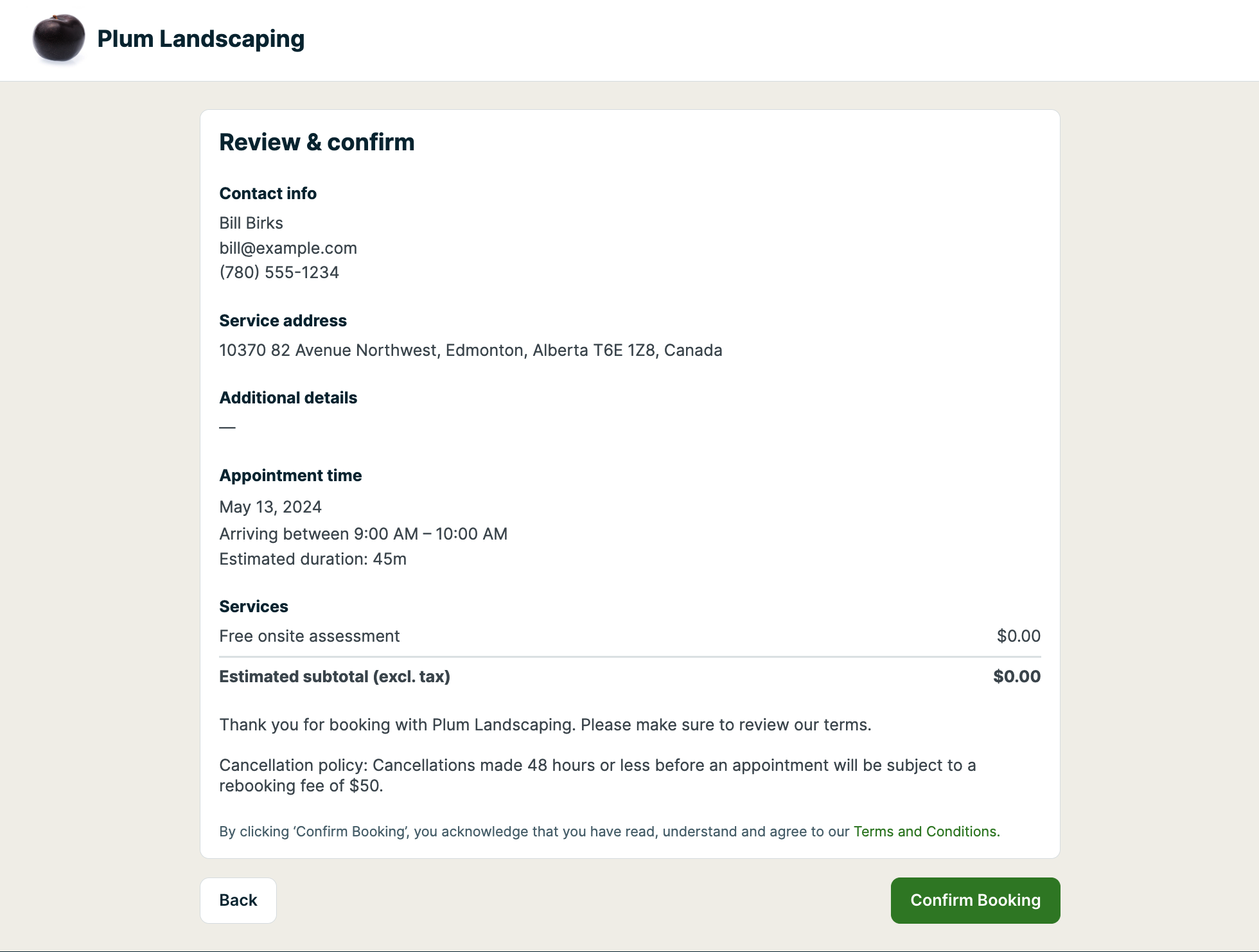Click the Contact info section heading
Viewport: 1259px width, 952px height.
pos(268,193)
